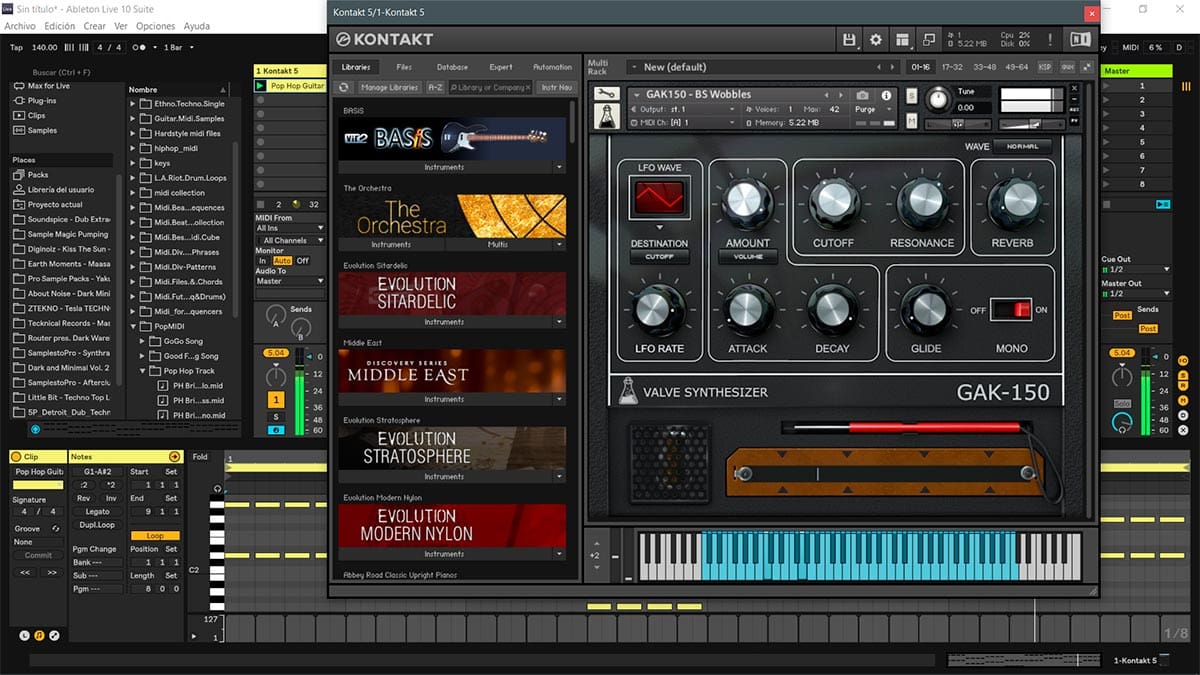The width and height of the screenshot is (1200, 675).
Task: Open Kontakt options gear icon
Action: 876,39
